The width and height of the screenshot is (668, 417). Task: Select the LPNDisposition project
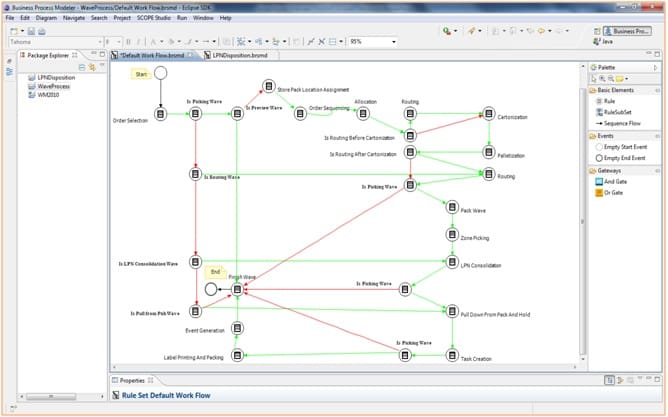pos(52,78)
